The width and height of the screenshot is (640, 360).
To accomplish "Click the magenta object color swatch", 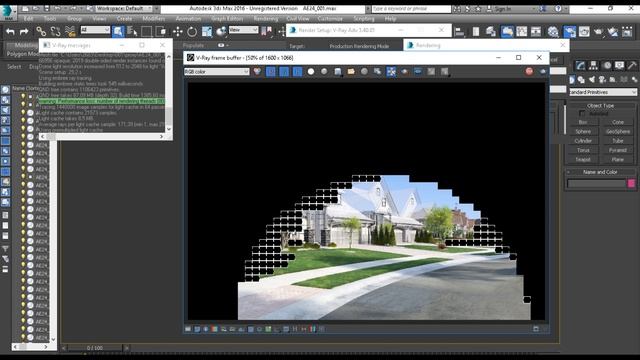I will point(631,184).
